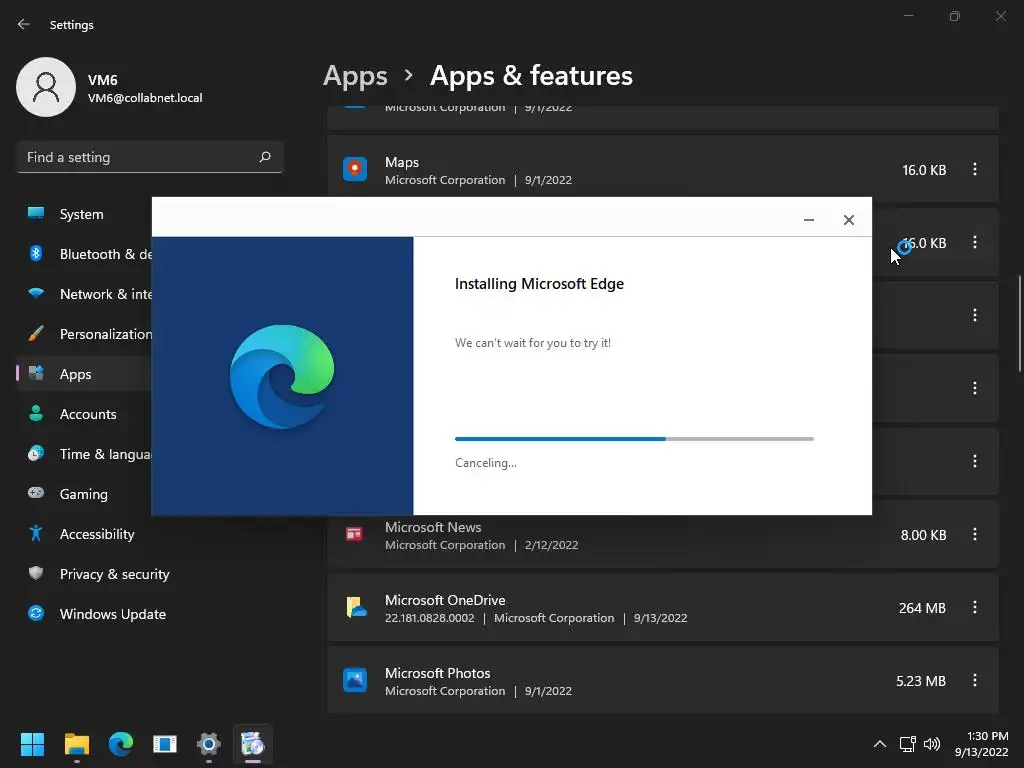Image resolution: width=1024 pixels, height=768 pixels.
Task: Click the Microsoft Edge logo in installer
Action: coord(282,376)
